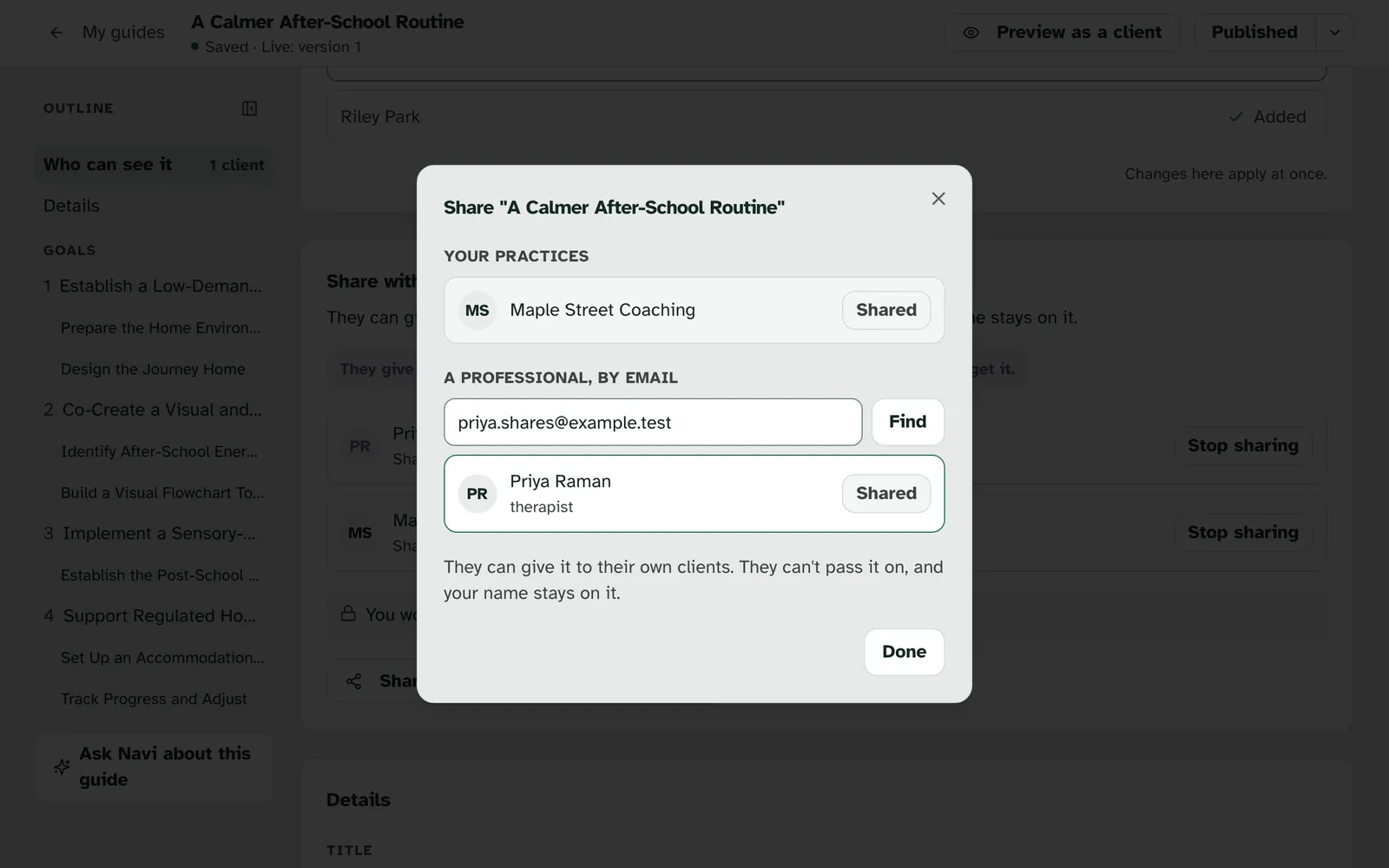1389x868 pixels.
Task: Click the Riley Park client row
Action: click(x=826, y=116)
